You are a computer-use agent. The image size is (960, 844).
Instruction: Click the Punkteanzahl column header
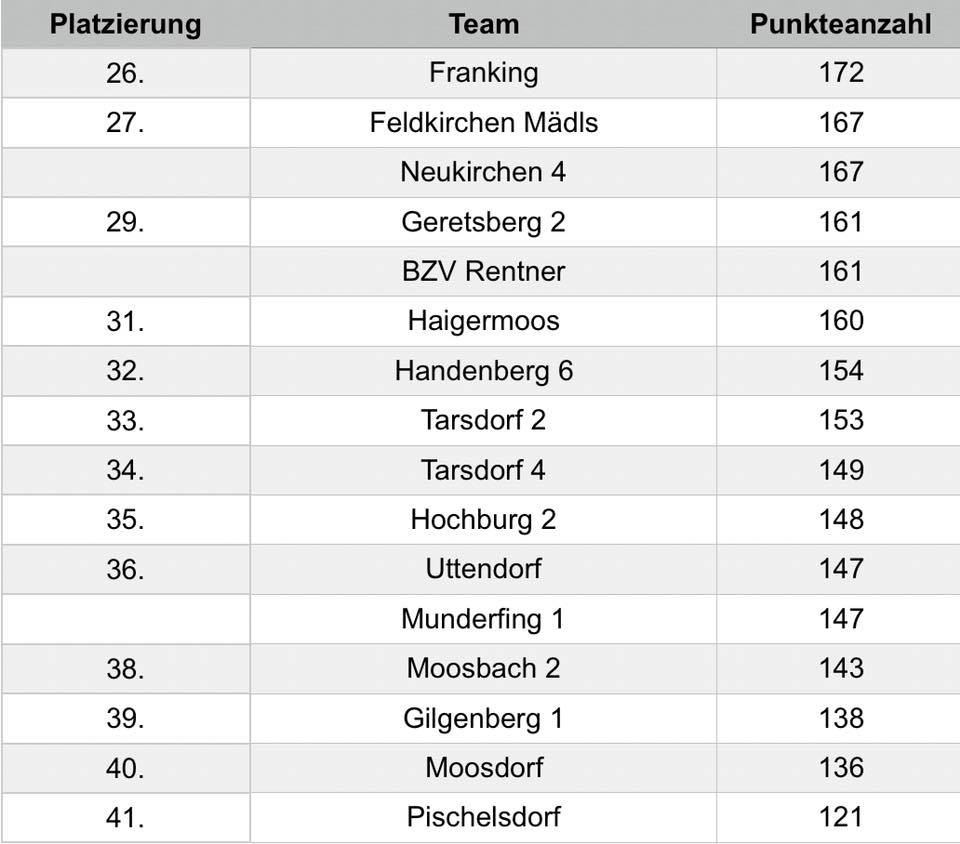pyautogui.click(x=840, y=24)
